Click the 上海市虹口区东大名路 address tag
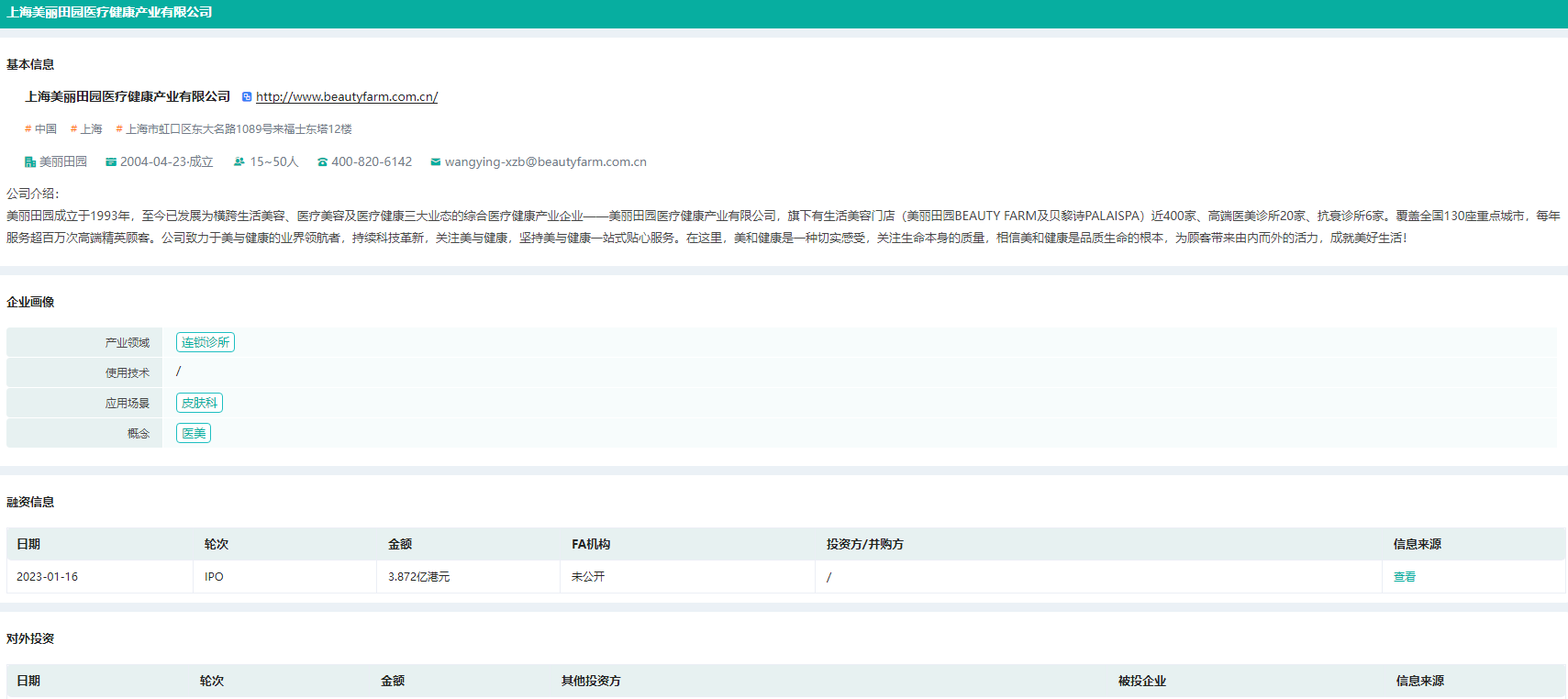The image size is (1568, 699). click(235, 129)
